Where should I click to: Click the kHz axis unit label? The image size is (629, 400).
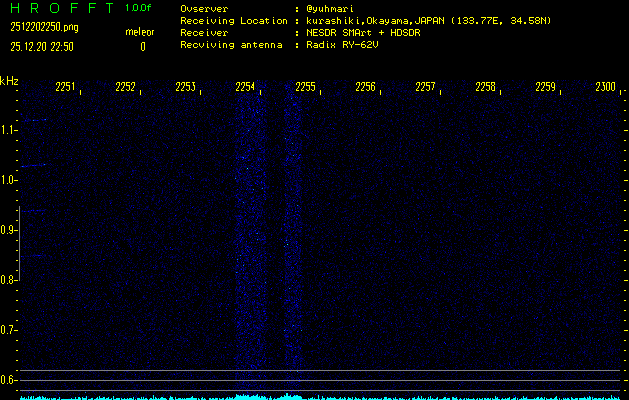tap(9, 81)
